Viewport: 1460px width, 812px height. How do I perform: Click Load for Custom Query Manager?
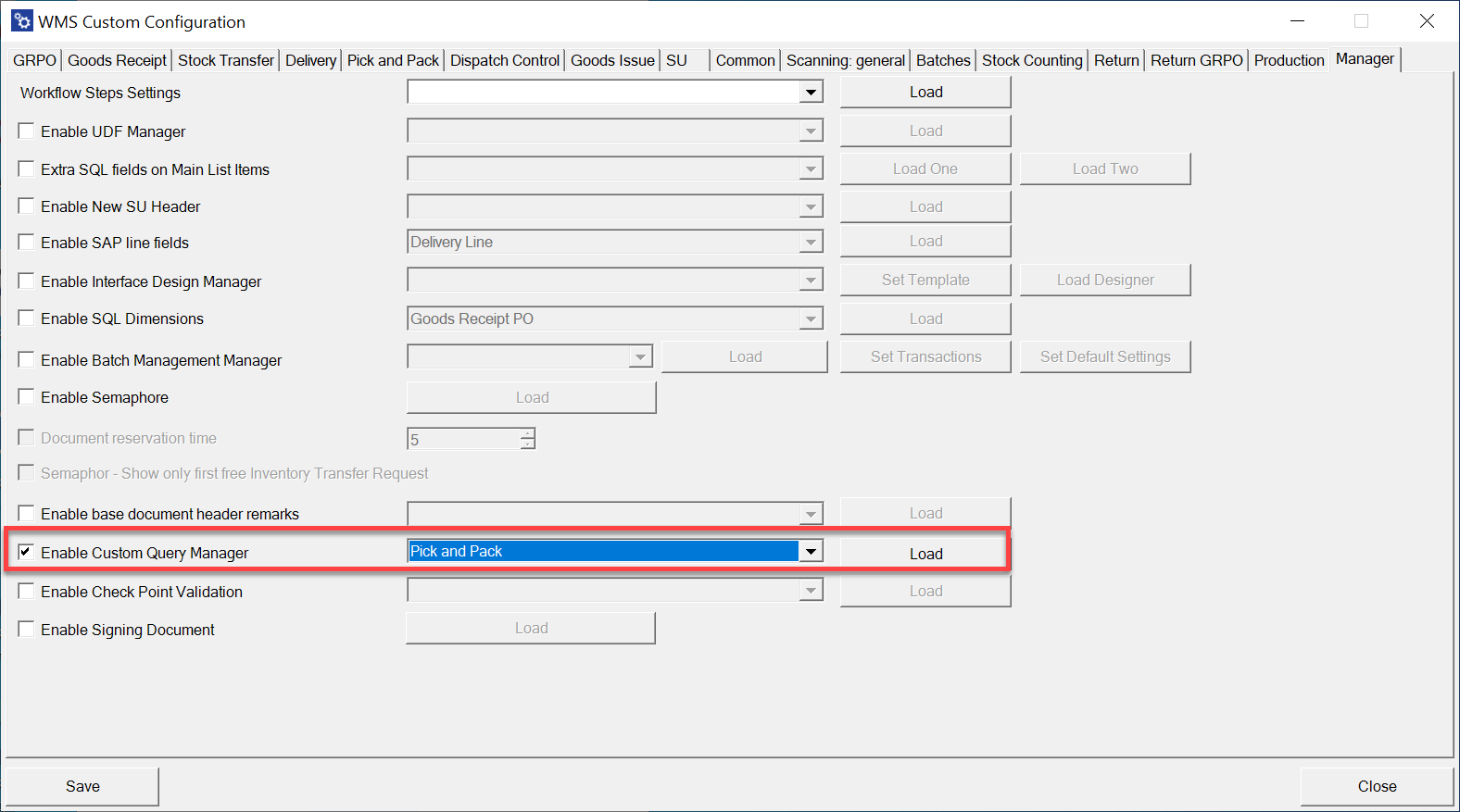click(x=925, y=554)
